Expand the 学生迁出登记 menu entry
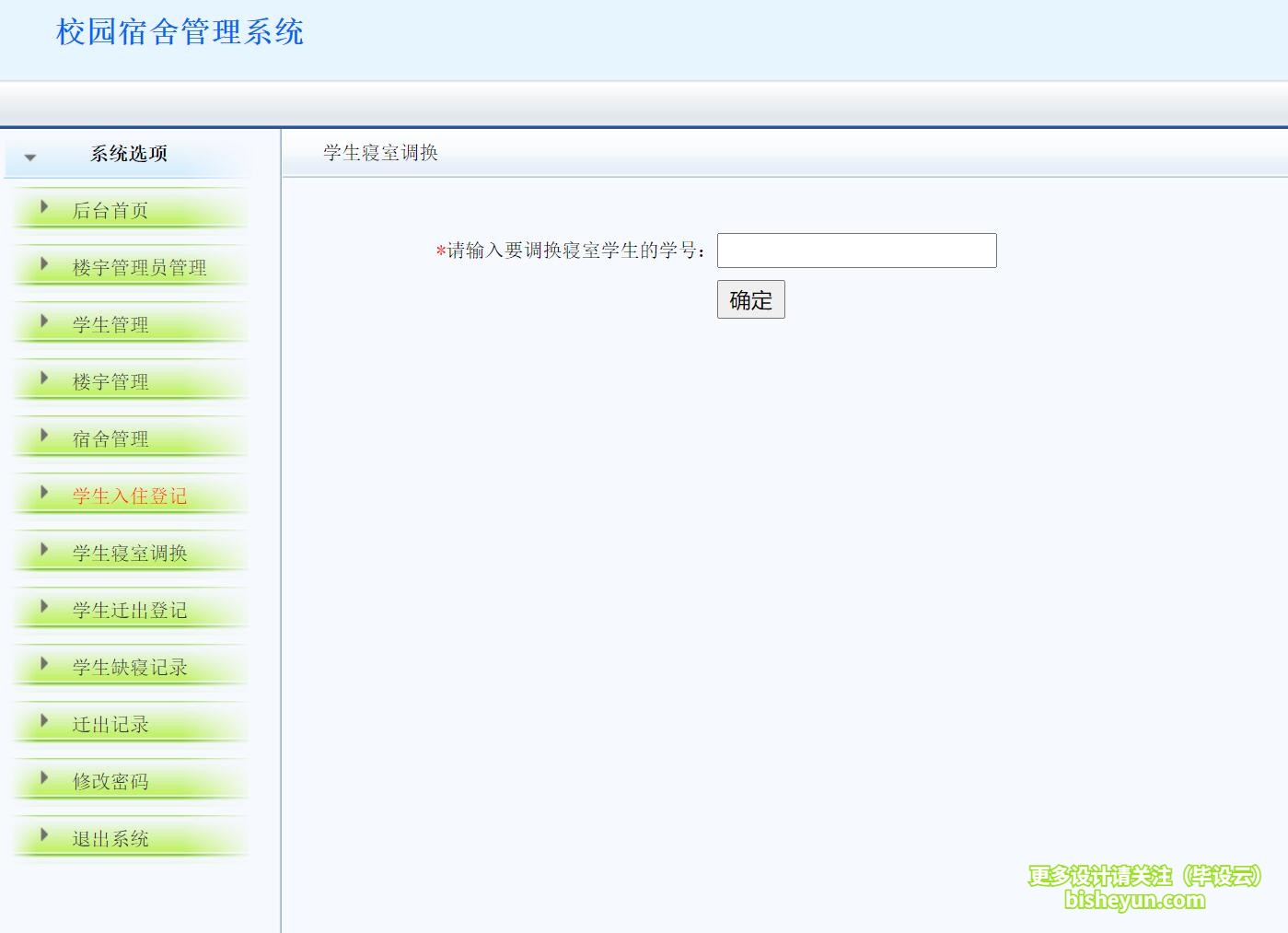 click(x=129, y=610)
